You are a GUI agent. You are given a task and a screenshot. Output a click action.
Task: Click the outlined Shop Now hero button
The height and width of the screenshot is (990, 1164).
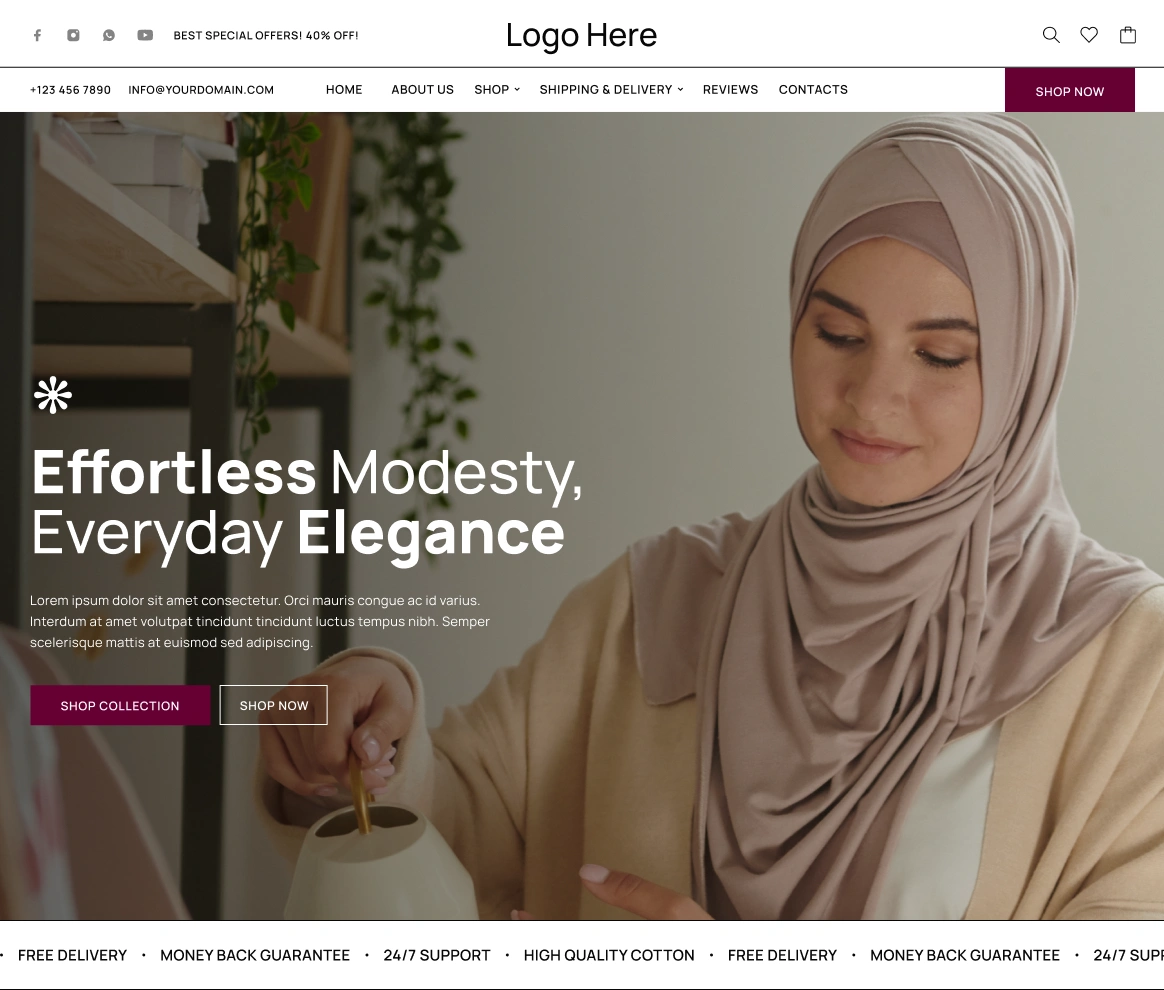tap(274, 705)
